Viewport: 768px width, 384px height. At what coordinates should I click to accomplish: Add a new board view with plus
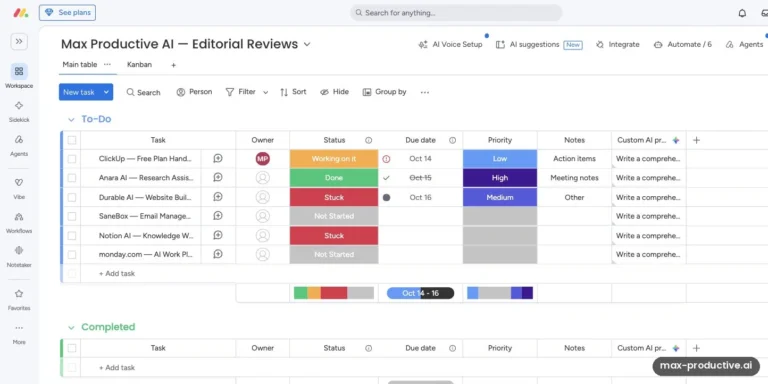point(173,65)
